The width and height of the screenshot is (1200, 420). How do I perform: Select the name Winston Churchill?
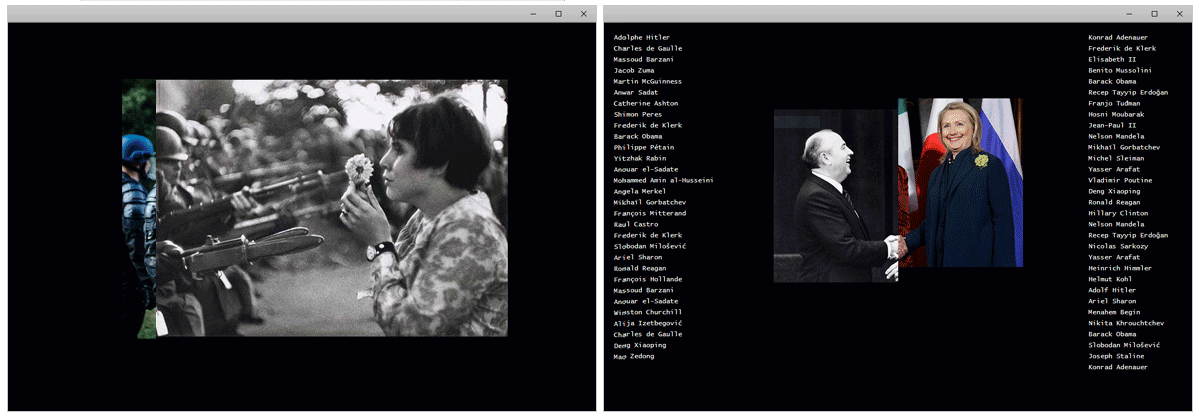pyautogui.click(x=648, y=312)
